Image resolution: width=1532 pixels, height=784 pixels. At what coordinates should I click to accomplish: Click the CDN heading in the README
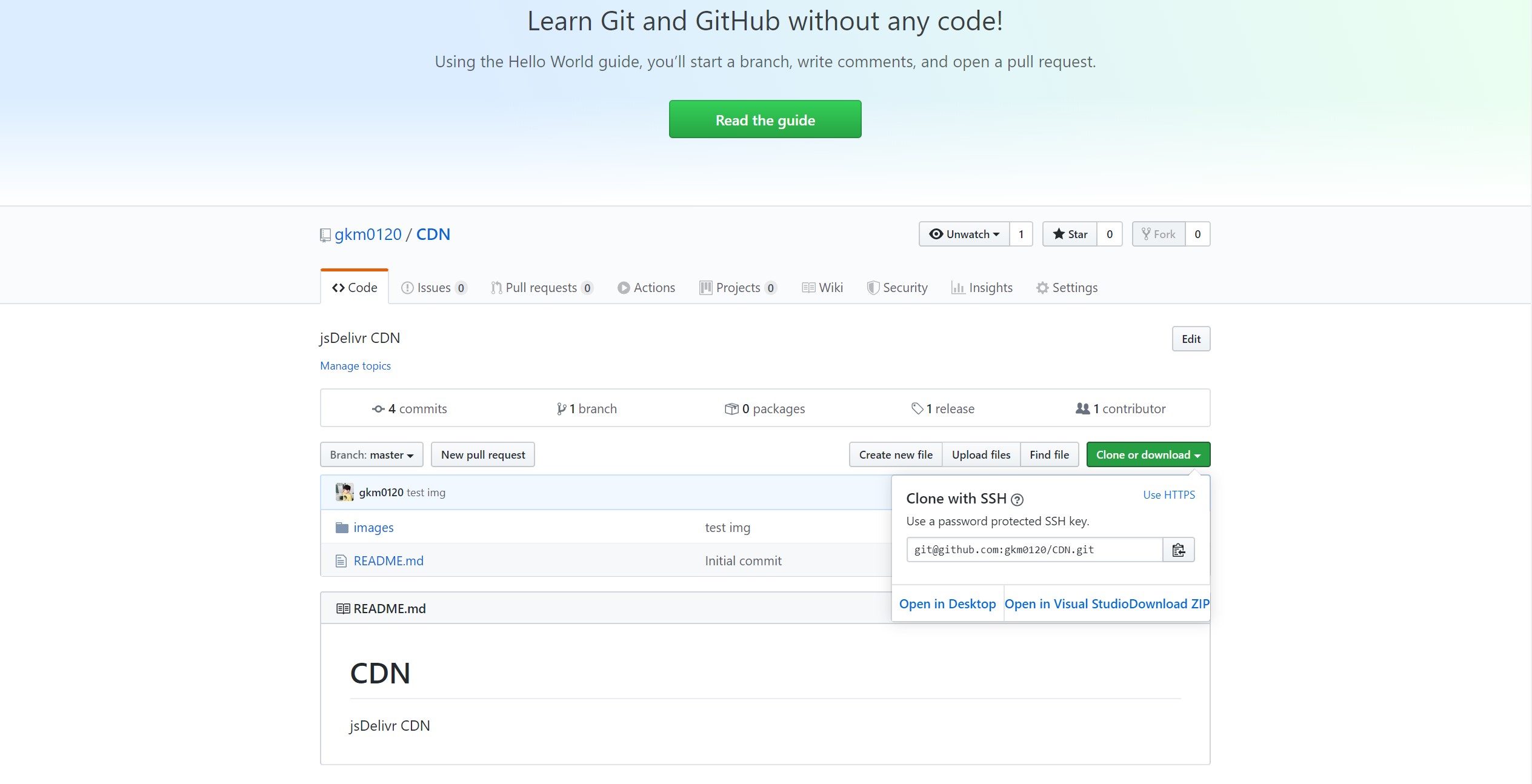point(380,673)
